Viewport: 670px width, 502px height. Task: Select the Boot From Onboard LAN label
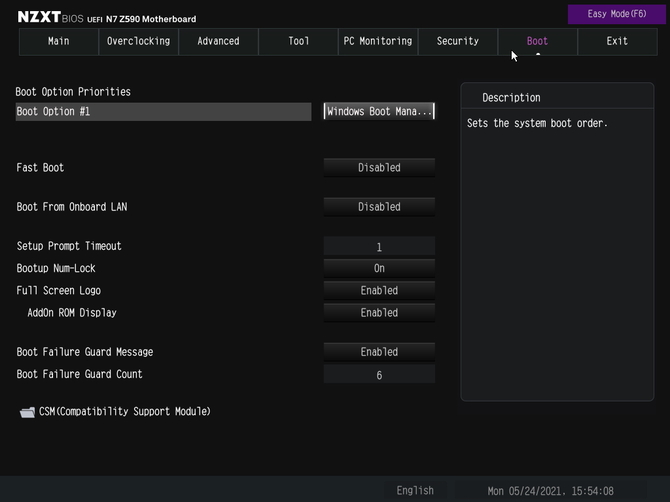[x=72, y=207]
